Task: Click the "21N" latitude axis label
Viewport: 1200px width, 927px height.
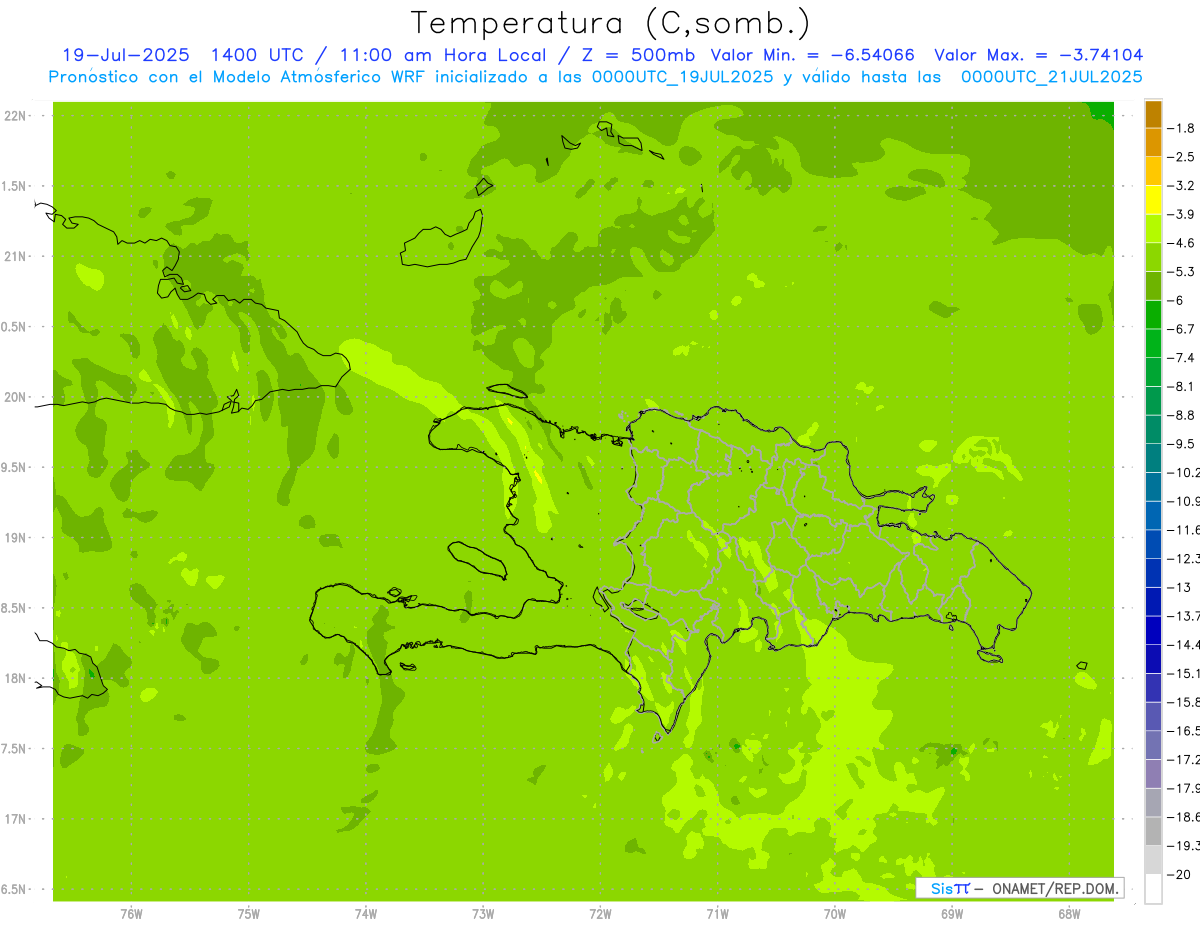Action: point(15,257)
